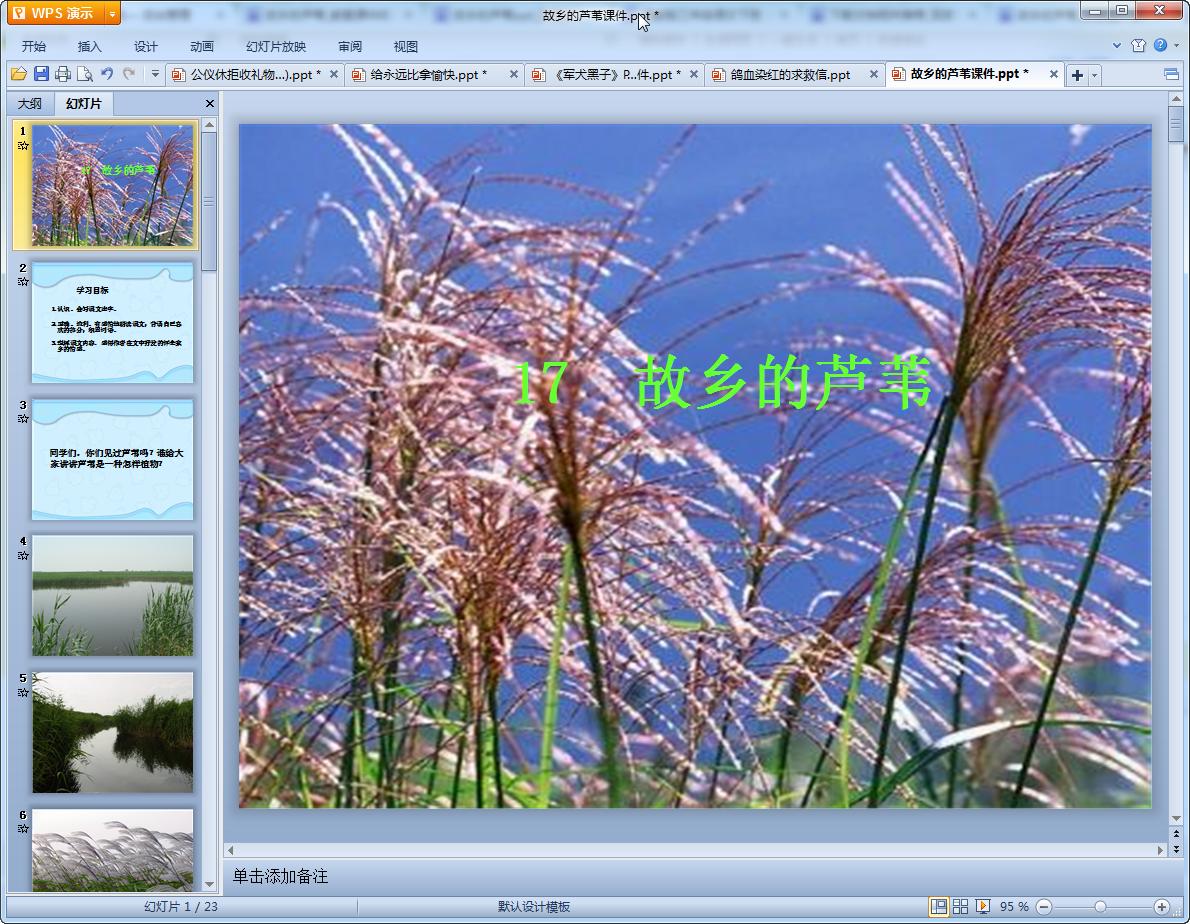This screenshot has width=1190, height=924.
Task: Start slideshow from status bar play icon
Action: point(983,907)
